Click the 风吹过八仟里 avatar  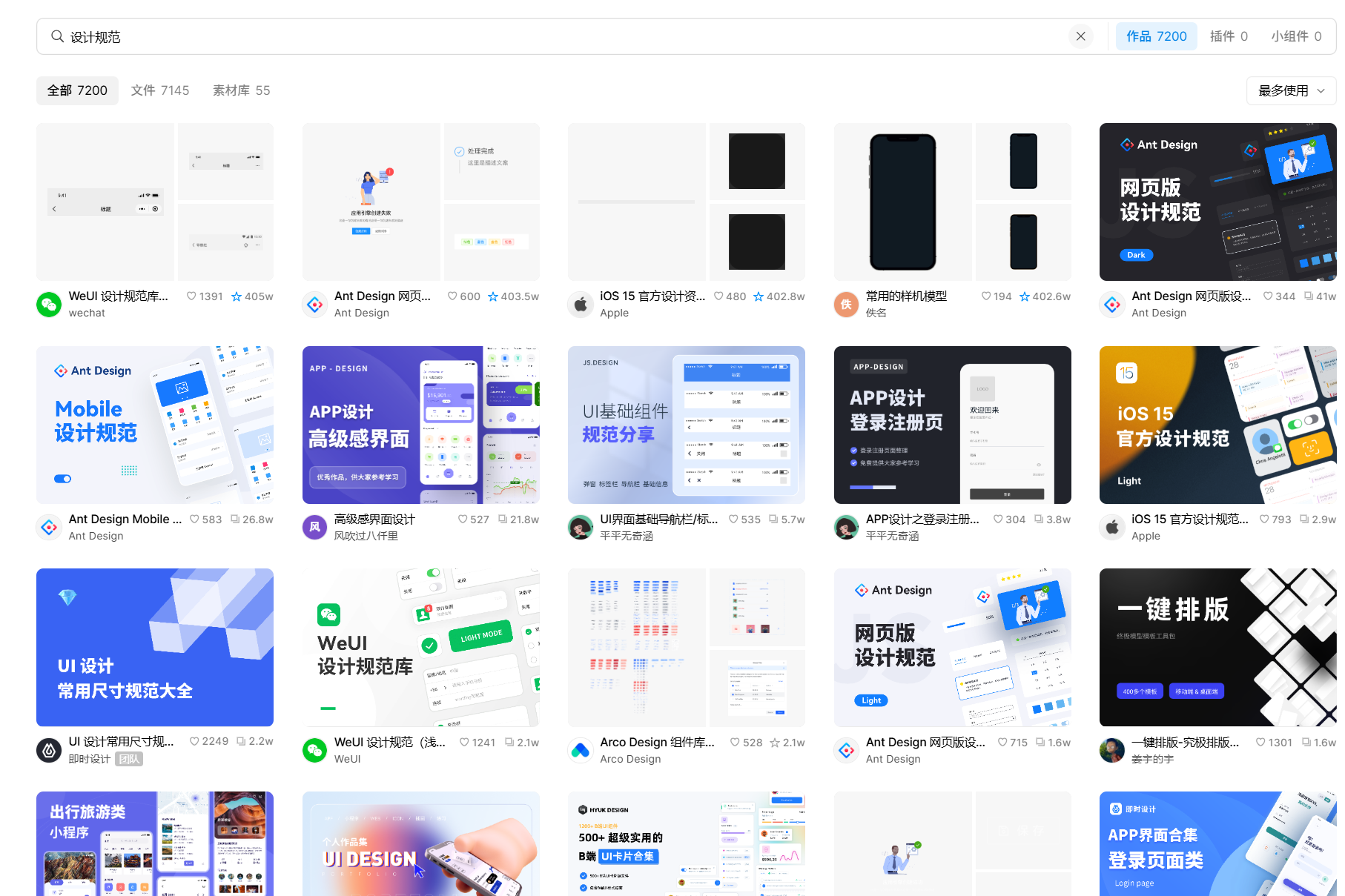click(x=315, y=527)
